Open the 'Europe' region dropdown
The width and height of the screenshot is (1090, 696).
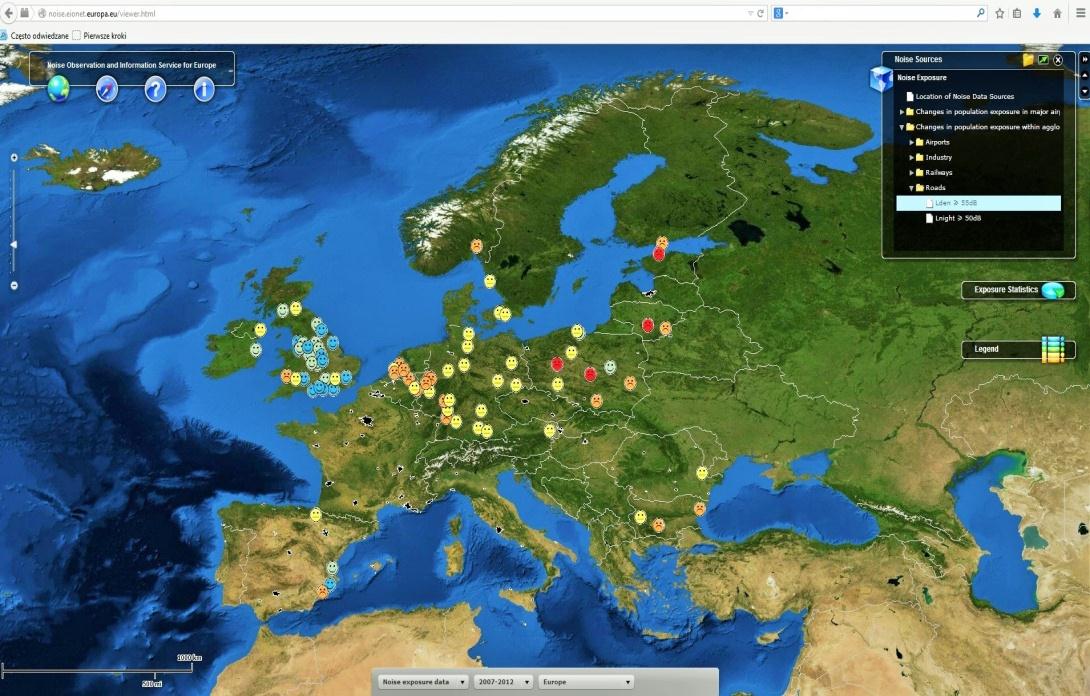click(586, 682)
